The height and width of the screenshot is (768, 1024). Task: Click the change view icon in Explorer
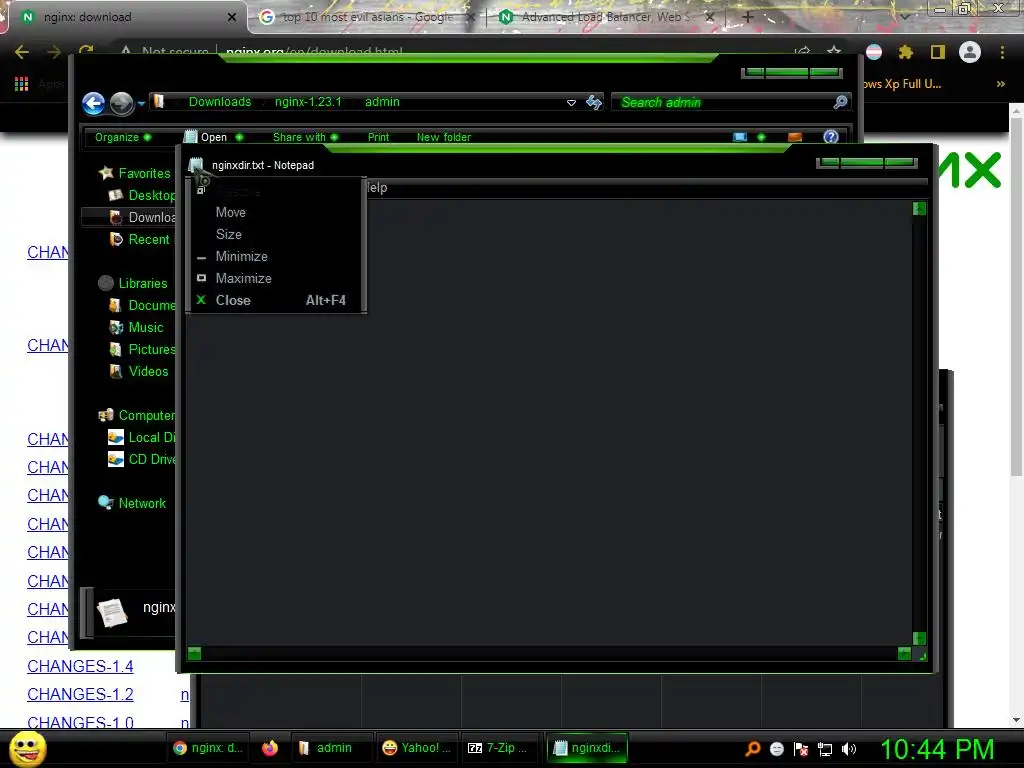(740, 137)
